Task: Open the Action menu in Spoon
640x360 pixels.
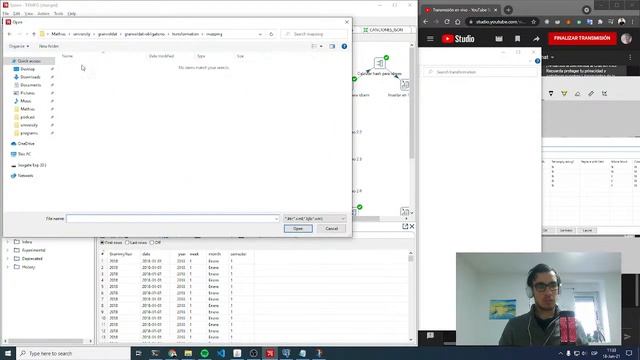Action: click(x=43, y=13)
